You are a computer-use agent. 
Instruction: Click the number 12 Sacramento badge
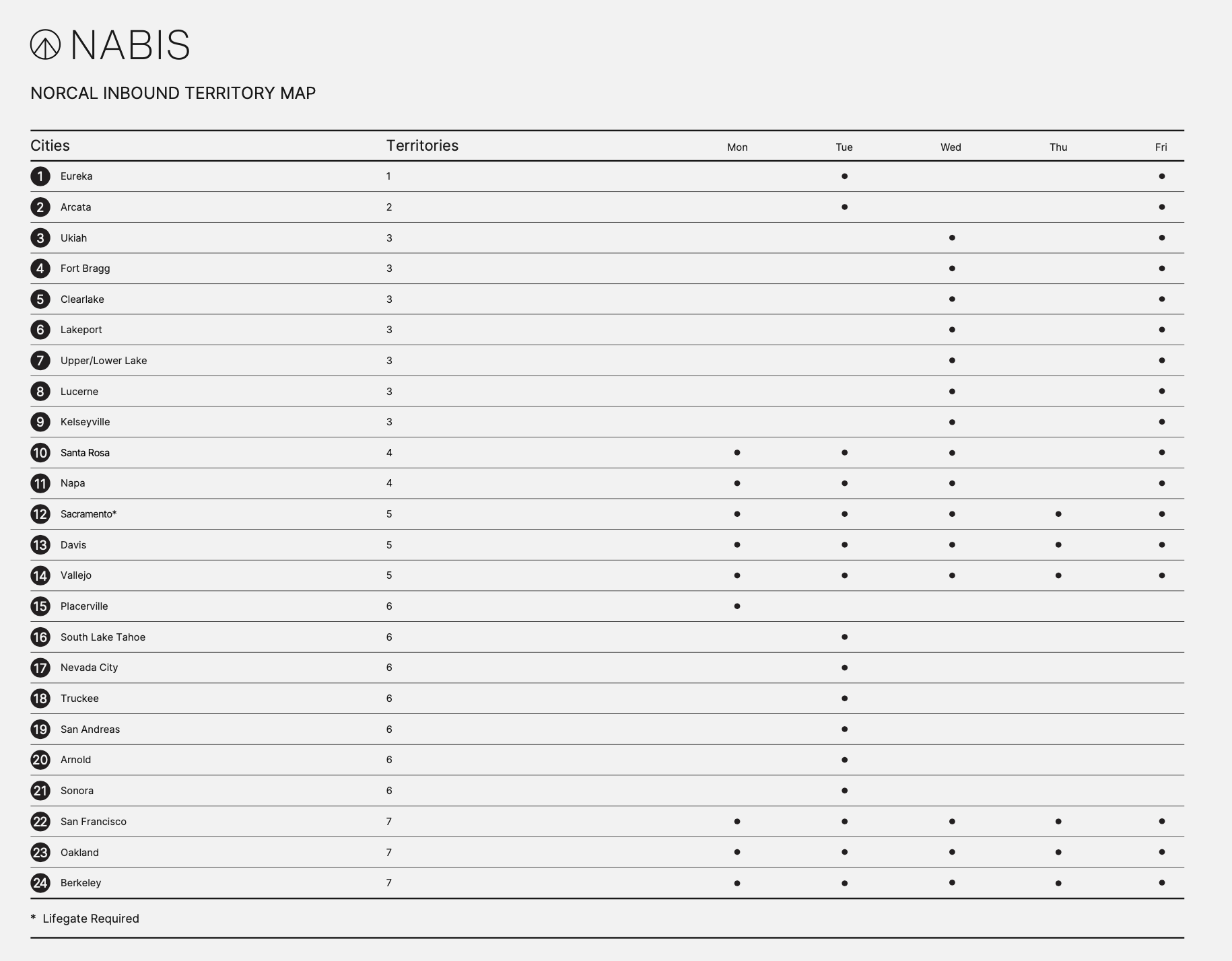tap(40, 514)
